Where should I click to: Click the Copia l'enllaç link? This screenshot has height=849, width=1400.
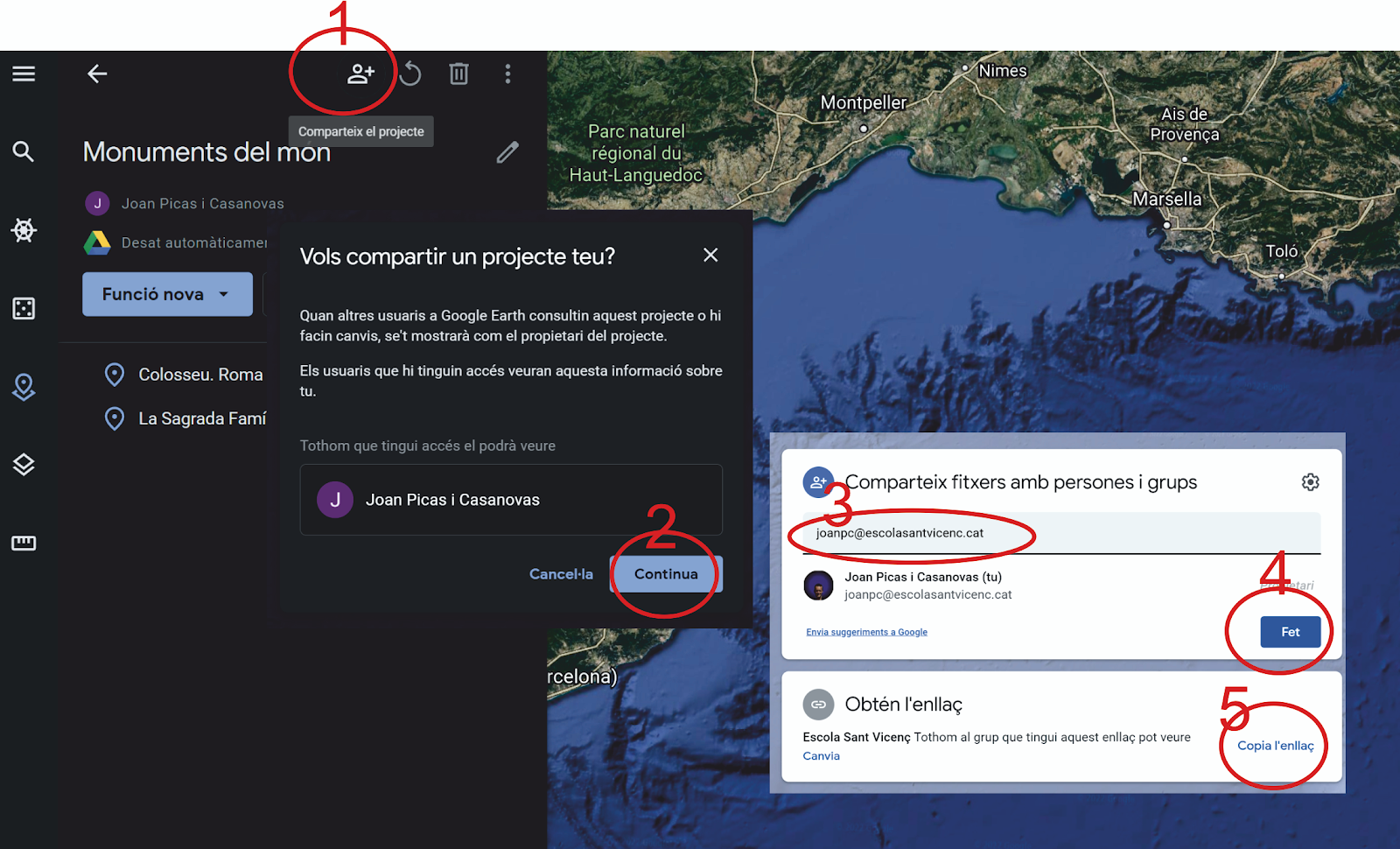pyautogui.click(x=1275, y=746)
